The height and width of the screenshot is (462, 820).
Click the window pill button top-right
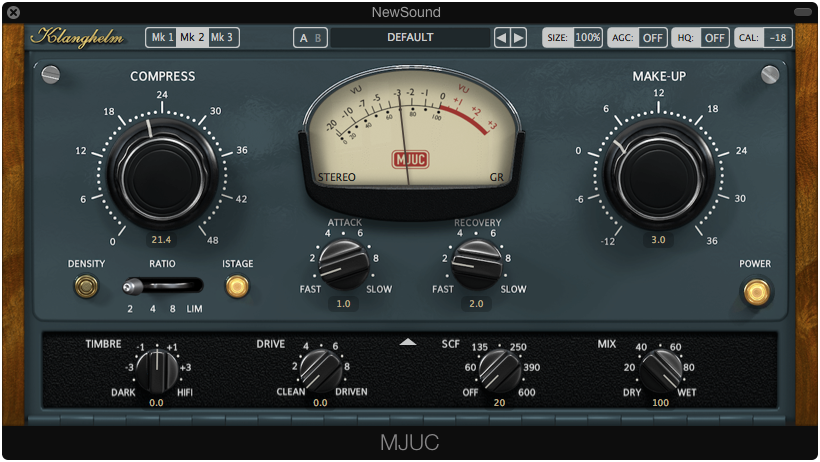803,12
